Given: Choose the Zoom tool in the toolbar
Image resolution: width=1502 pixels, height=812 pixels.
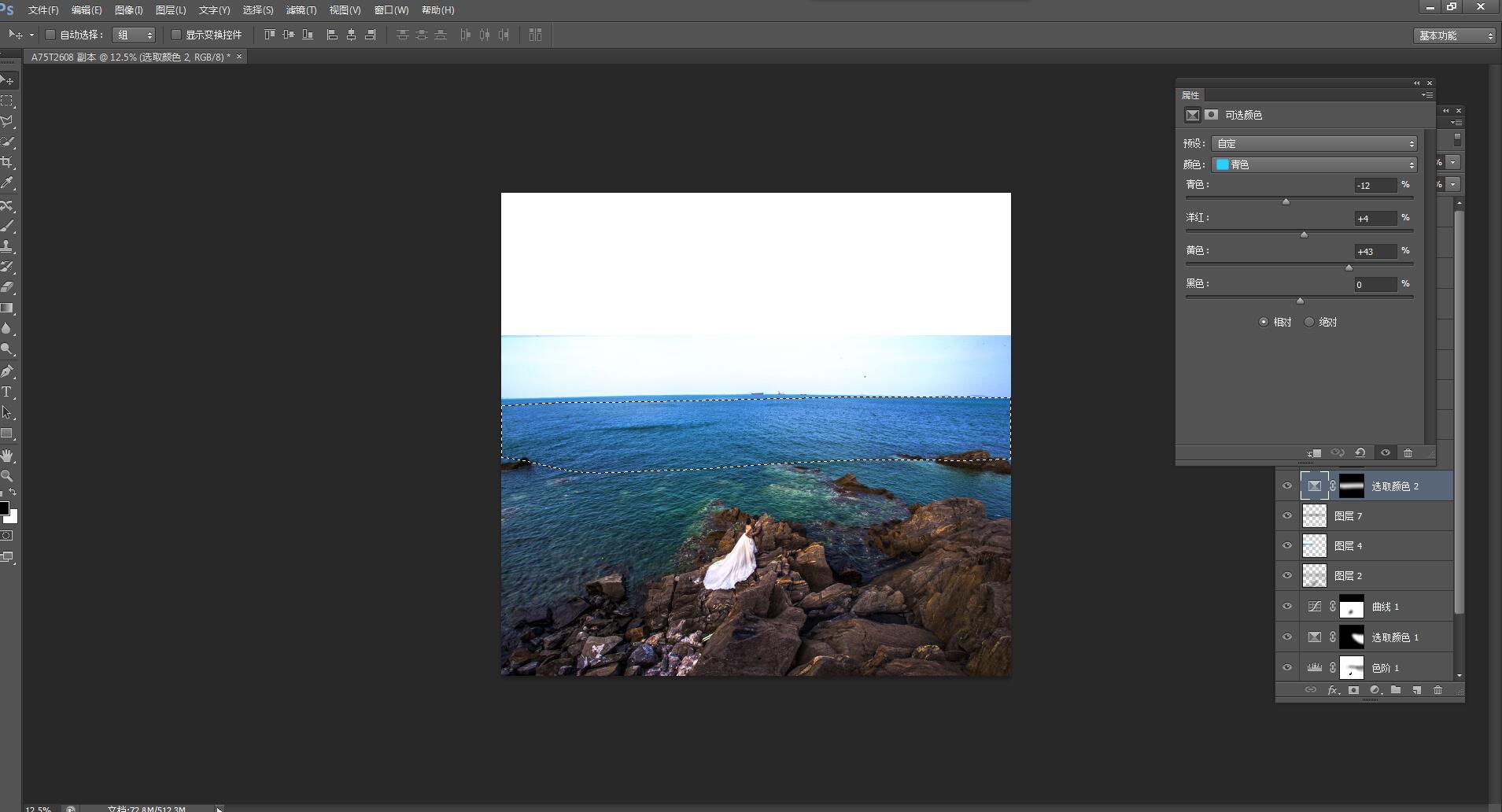Looking at the screenshot, I should click(7, 476).
